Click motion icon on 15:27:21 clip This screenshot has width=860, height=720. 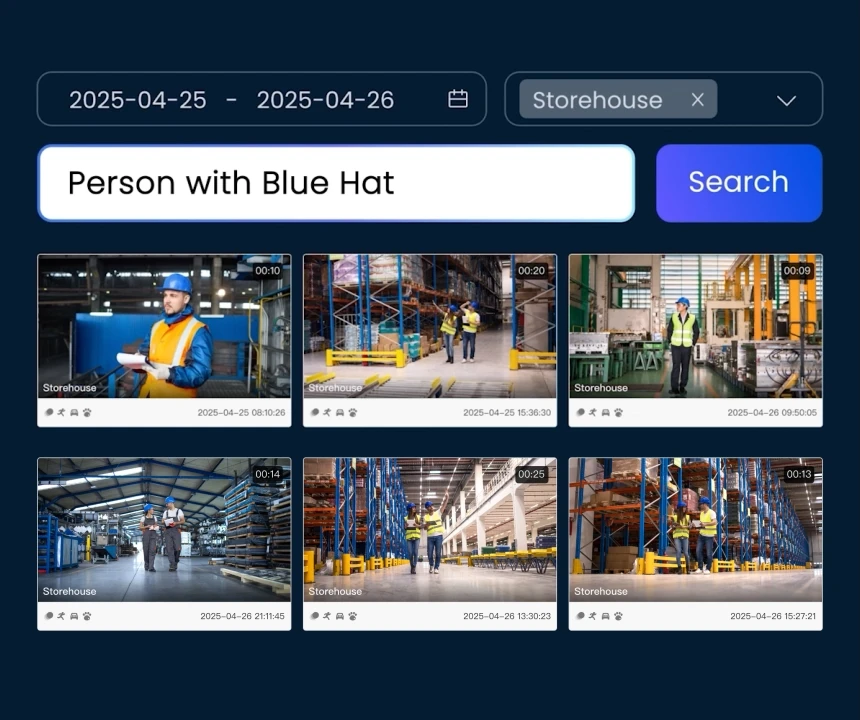[580, 616]
